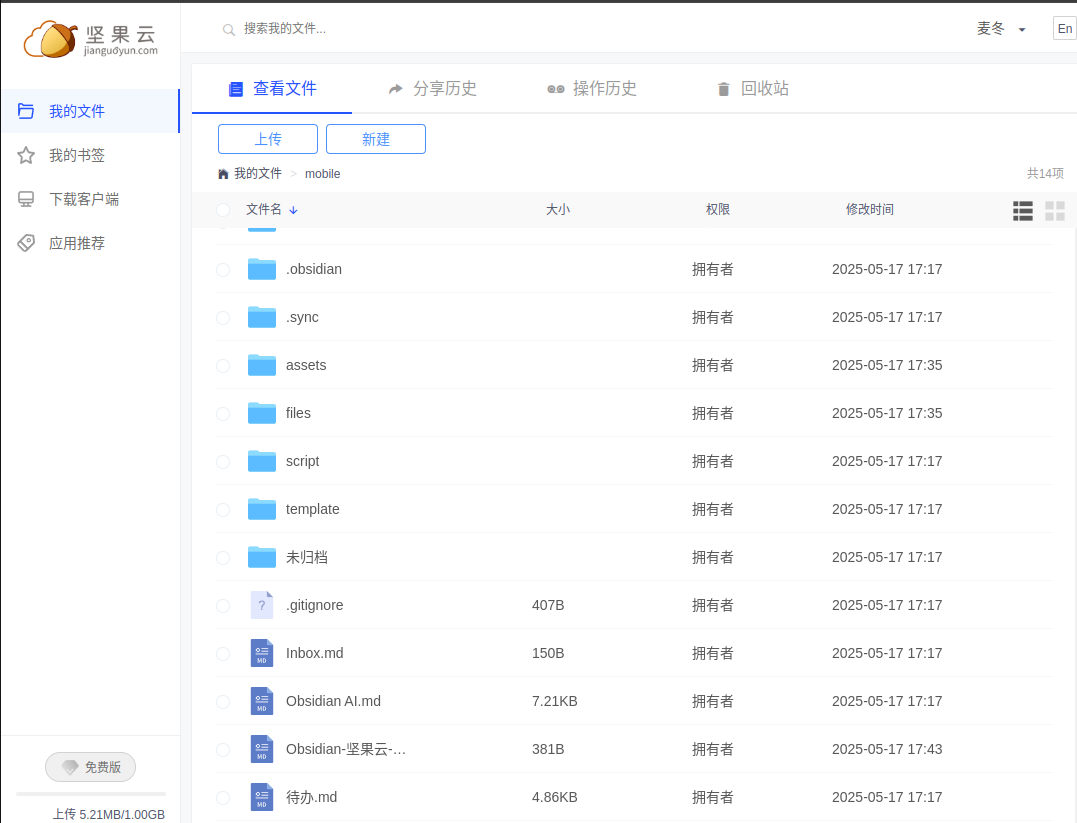Click the .gitignore file icon
The height and width of the screenshot is (823, 1077).
point(262,605)
